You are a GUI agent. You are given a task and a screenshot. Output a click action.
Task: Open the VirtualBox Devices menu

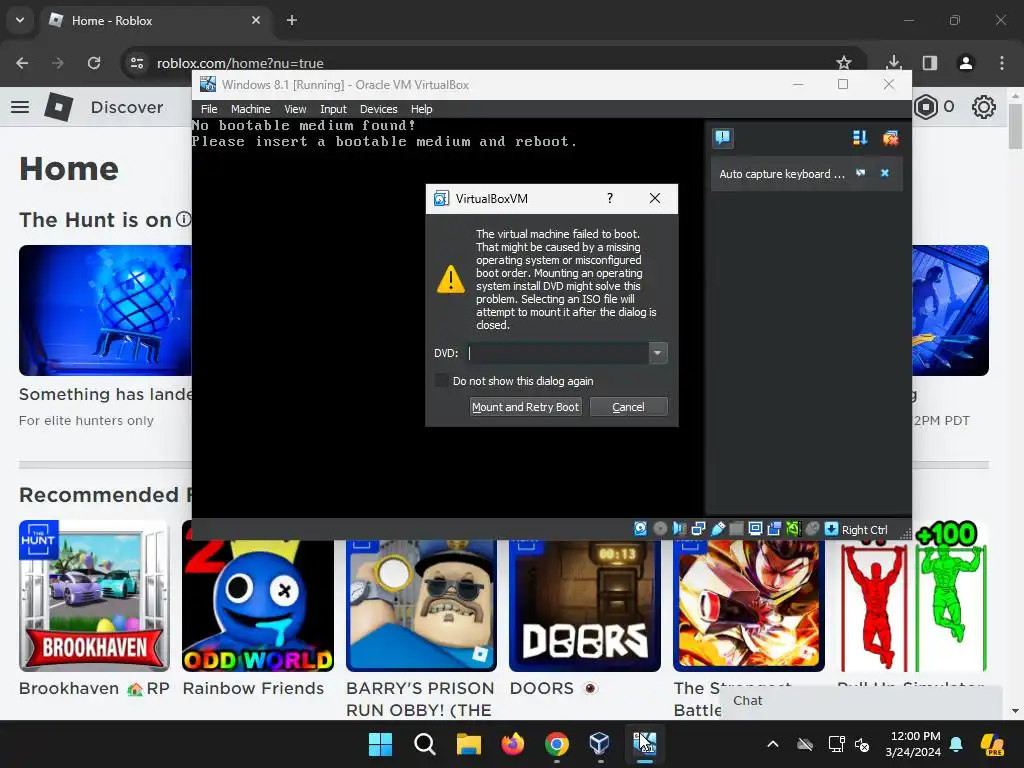379,109
